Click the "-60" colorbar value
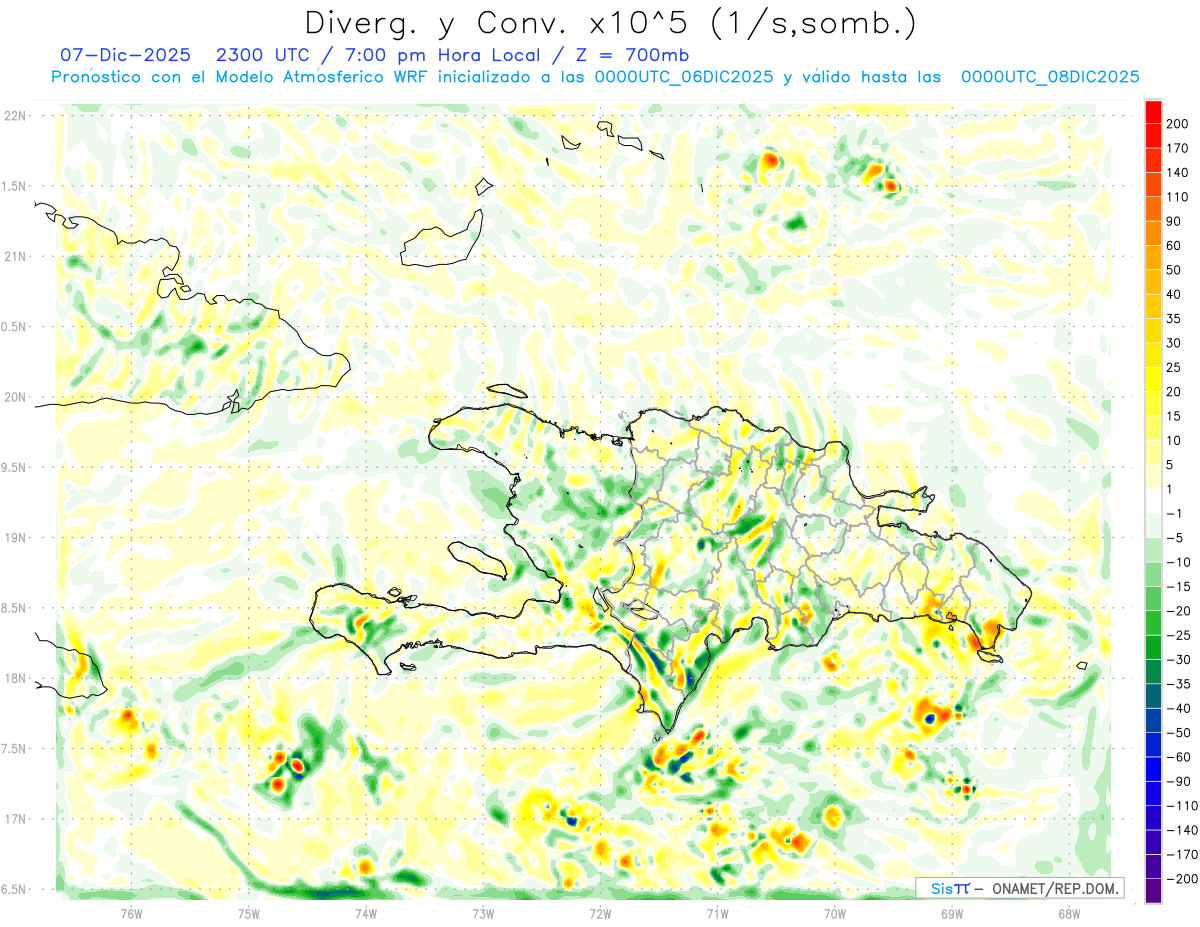1200x927 pixels. click(1178, 757)
